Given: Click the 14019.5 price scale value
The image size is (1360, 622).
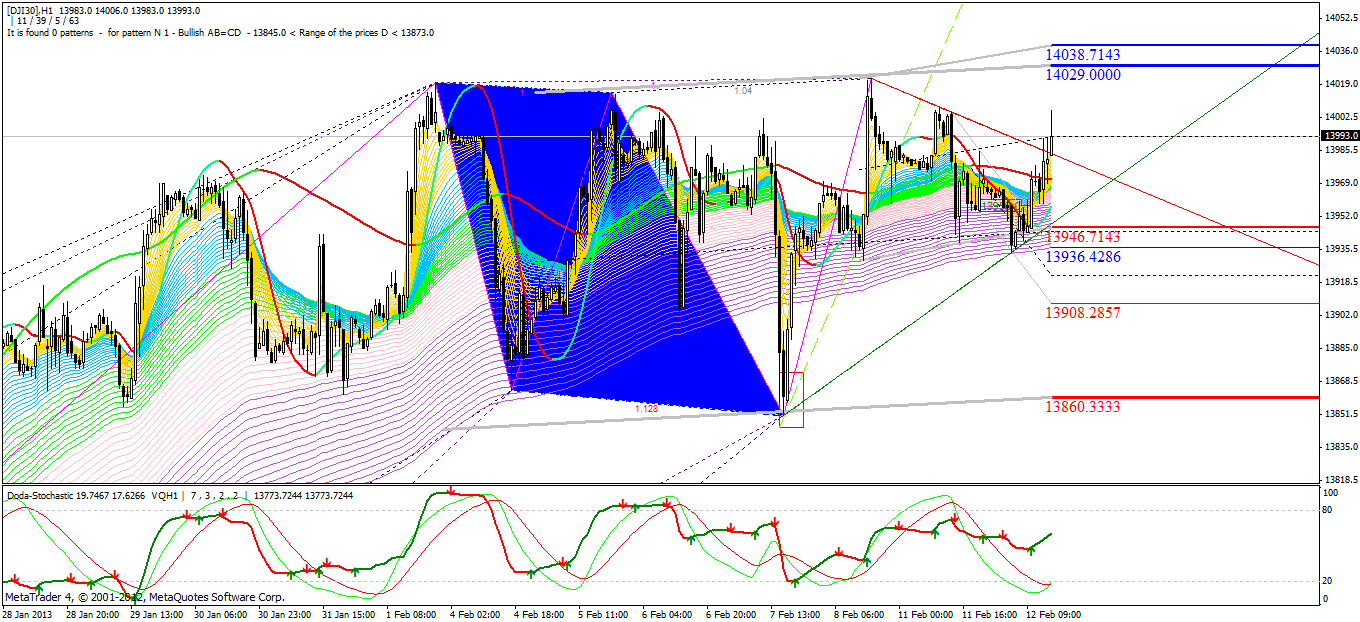Looking at the screenshot, I should coord(1340,84).
